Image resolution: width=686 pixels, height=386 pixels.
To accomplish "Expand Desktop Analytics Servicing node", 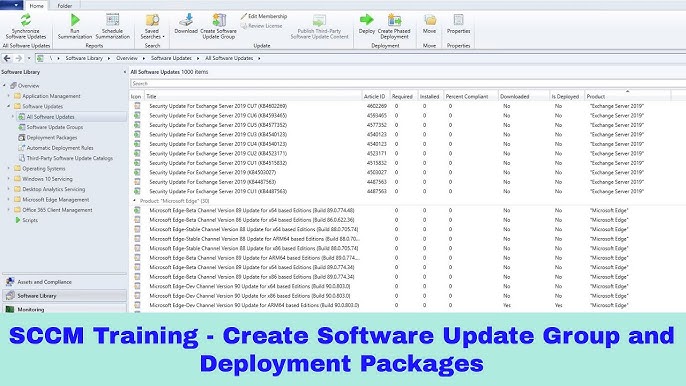I will (x=8, y=189).
